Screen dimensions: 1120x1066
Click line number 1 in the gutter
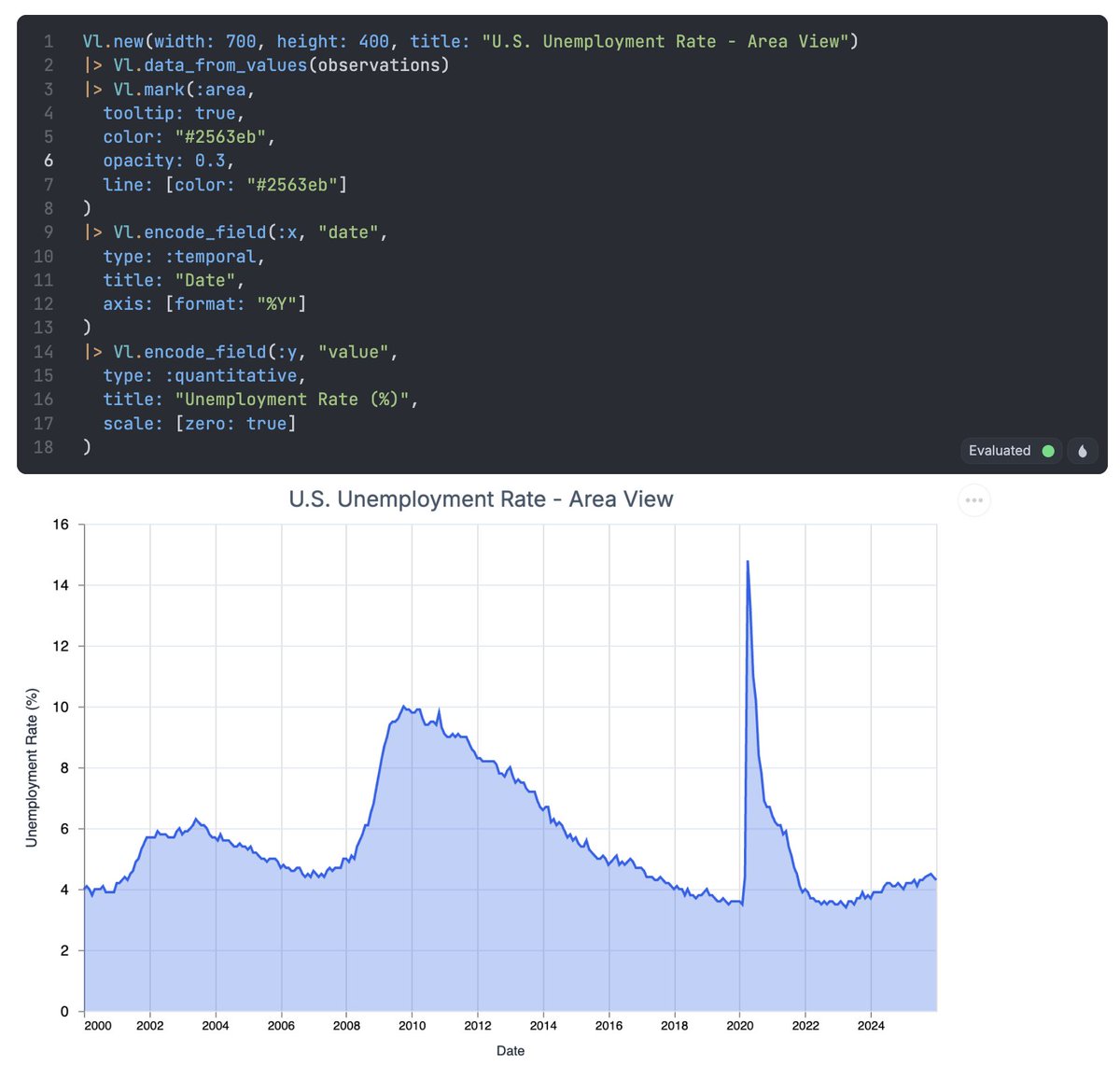49,41
